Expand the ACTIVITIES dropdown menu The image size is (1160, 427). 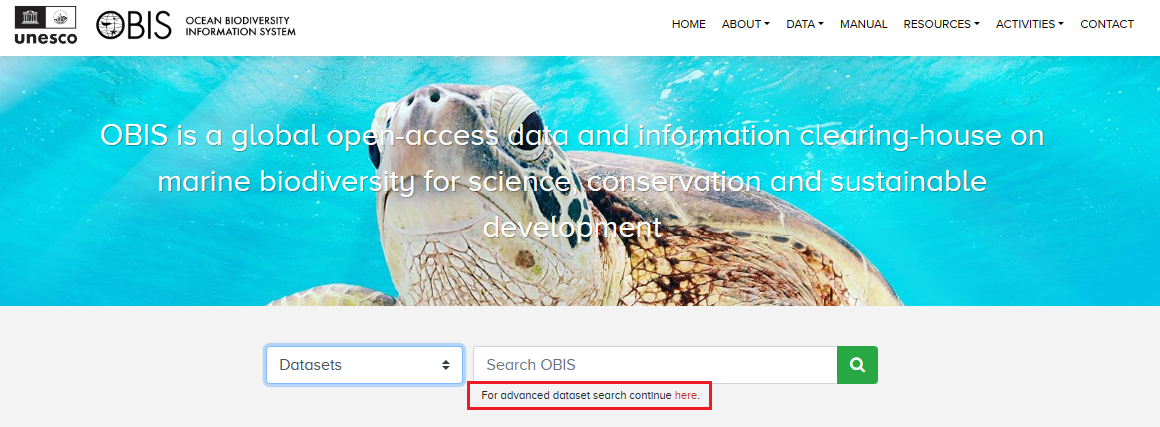[x=1030, y=24]
